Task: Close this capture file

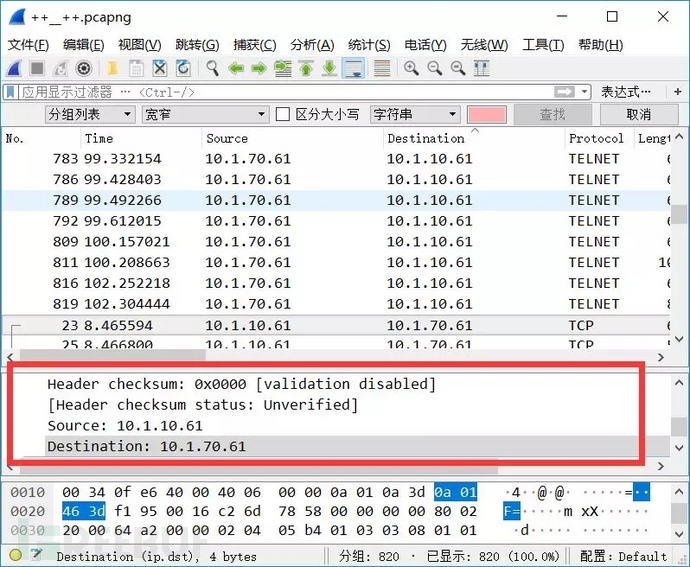Action: point(159,68)
